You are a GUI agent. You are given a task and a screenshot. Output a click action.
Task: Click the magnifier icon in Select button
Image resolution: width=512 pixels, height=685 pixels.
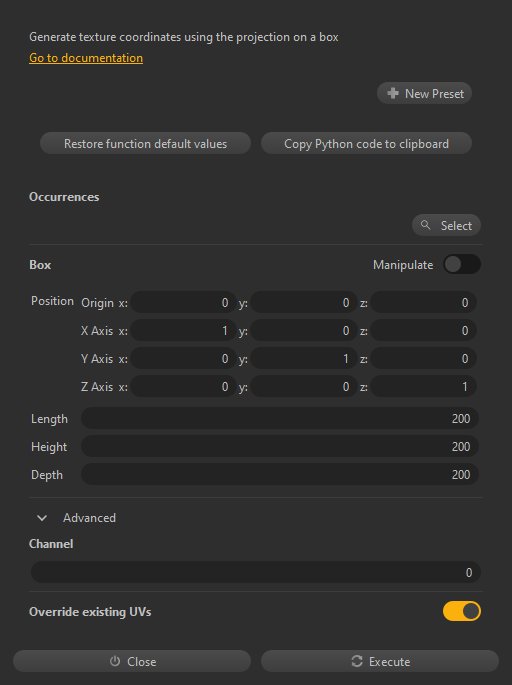(x=425, y=225)
